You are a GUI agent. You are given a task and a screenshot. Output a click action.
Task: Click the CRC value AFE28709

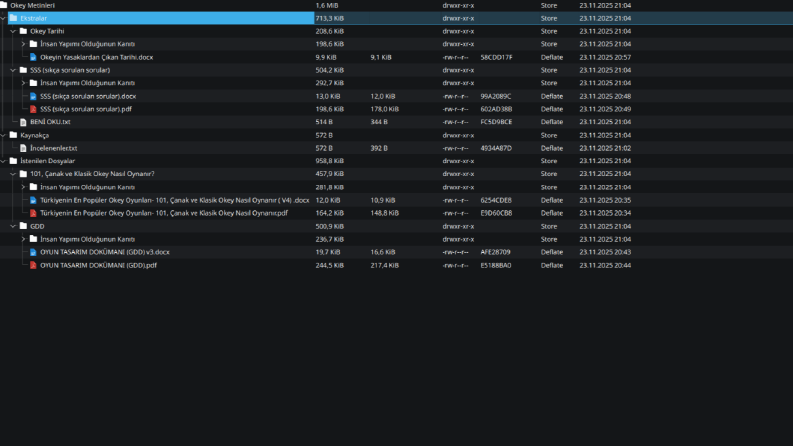[496, 252]
